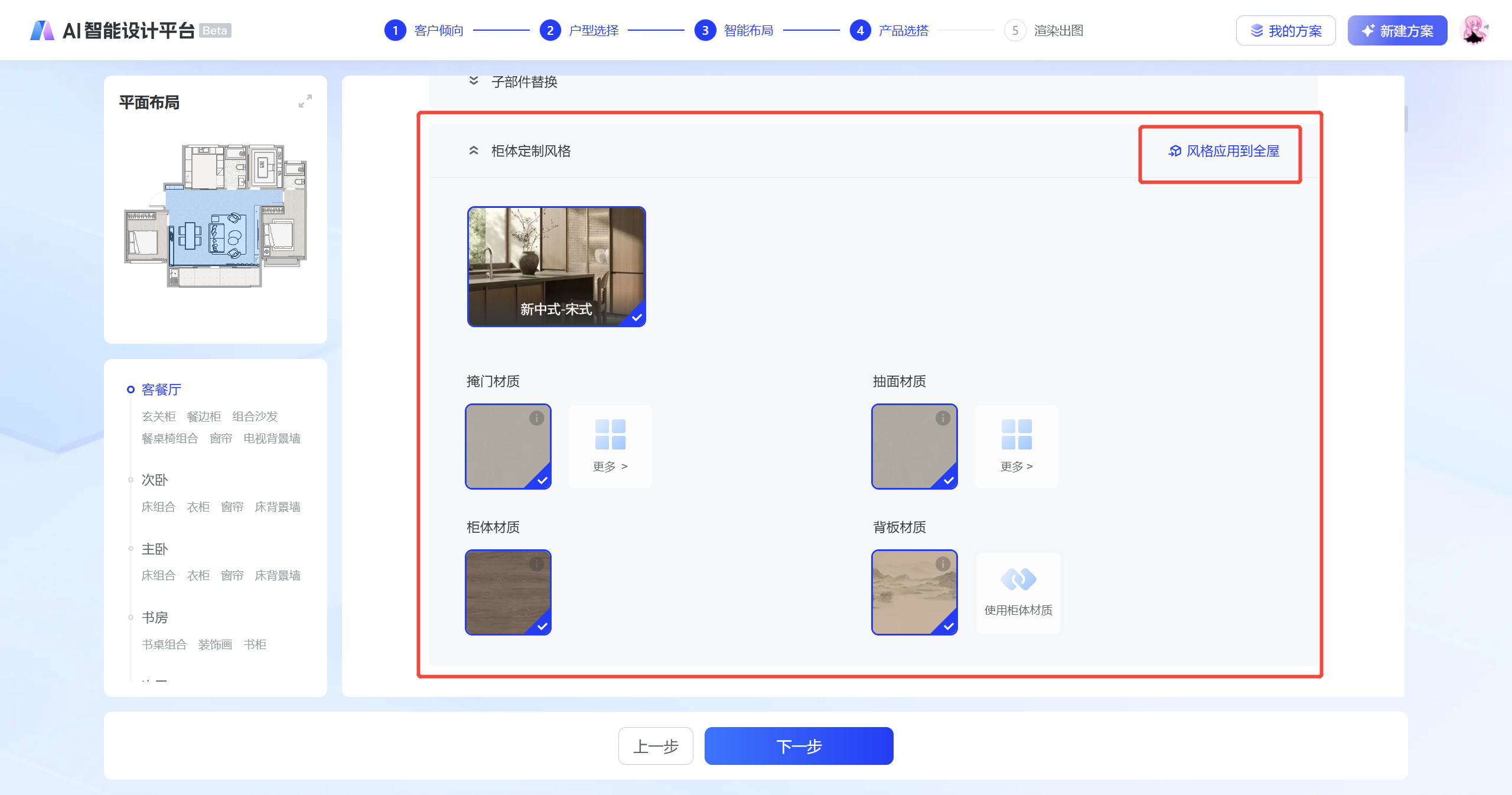Expand the 子部件替换 section
This screenshot has width=1512, height=795.
point(474,82)
